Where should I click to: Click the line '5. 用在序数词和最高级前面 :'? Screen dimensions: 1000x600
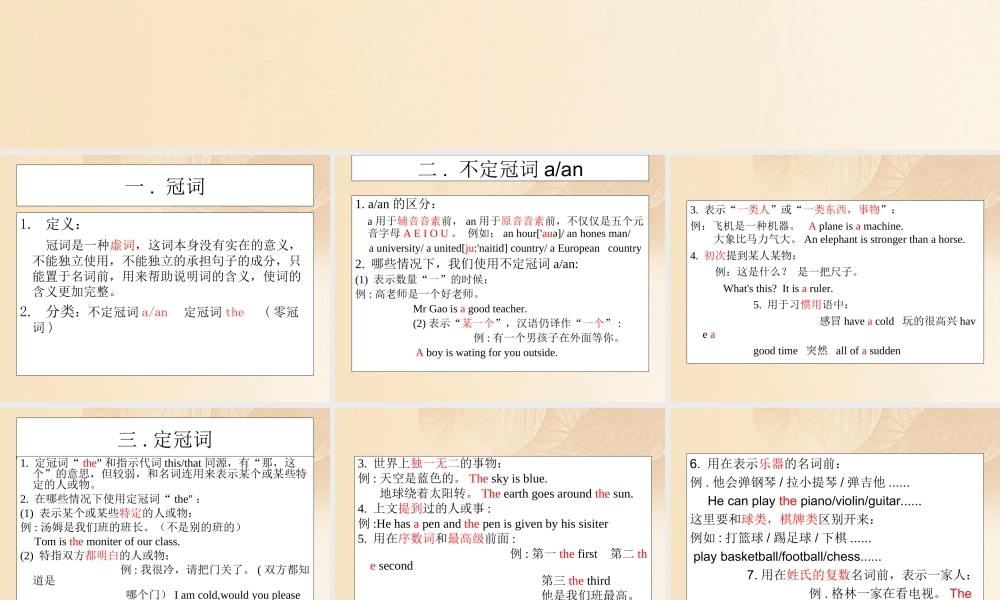[x=437, y=539]
